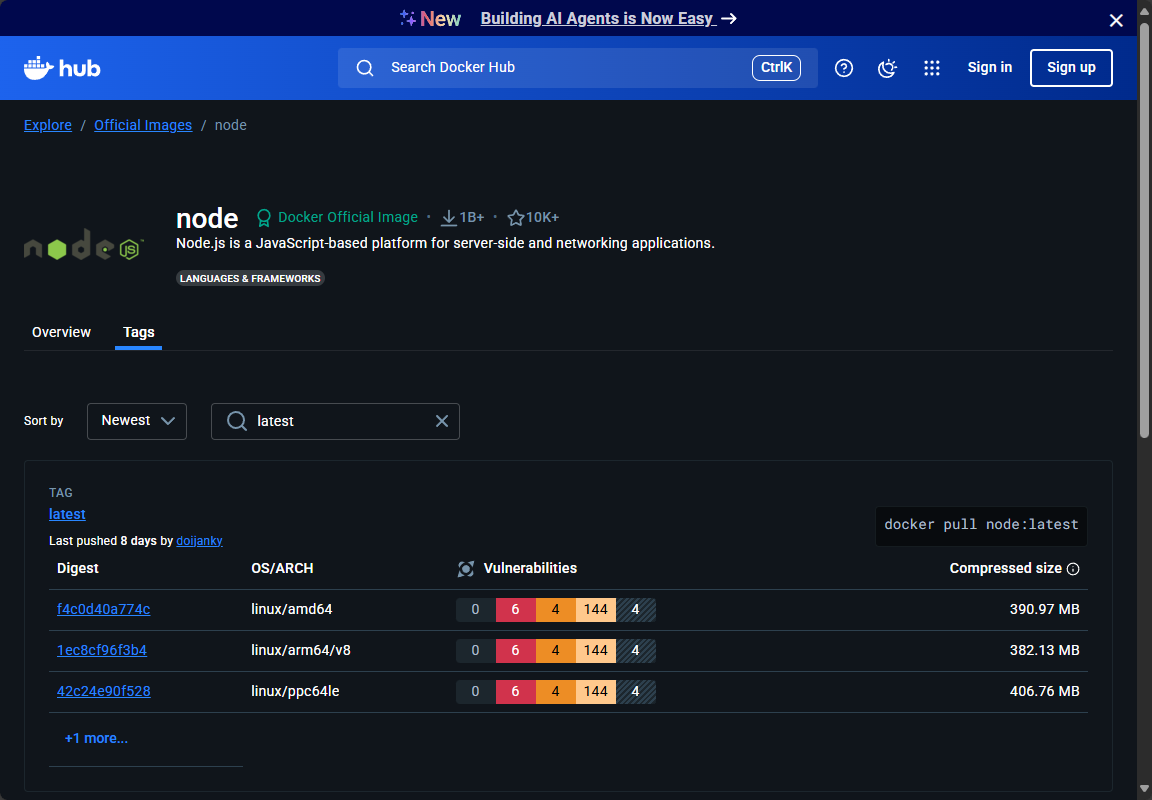Viewport: 1152px width, 800px height.
Task: Go to the Explore breadcrumb
Action: 48,125
